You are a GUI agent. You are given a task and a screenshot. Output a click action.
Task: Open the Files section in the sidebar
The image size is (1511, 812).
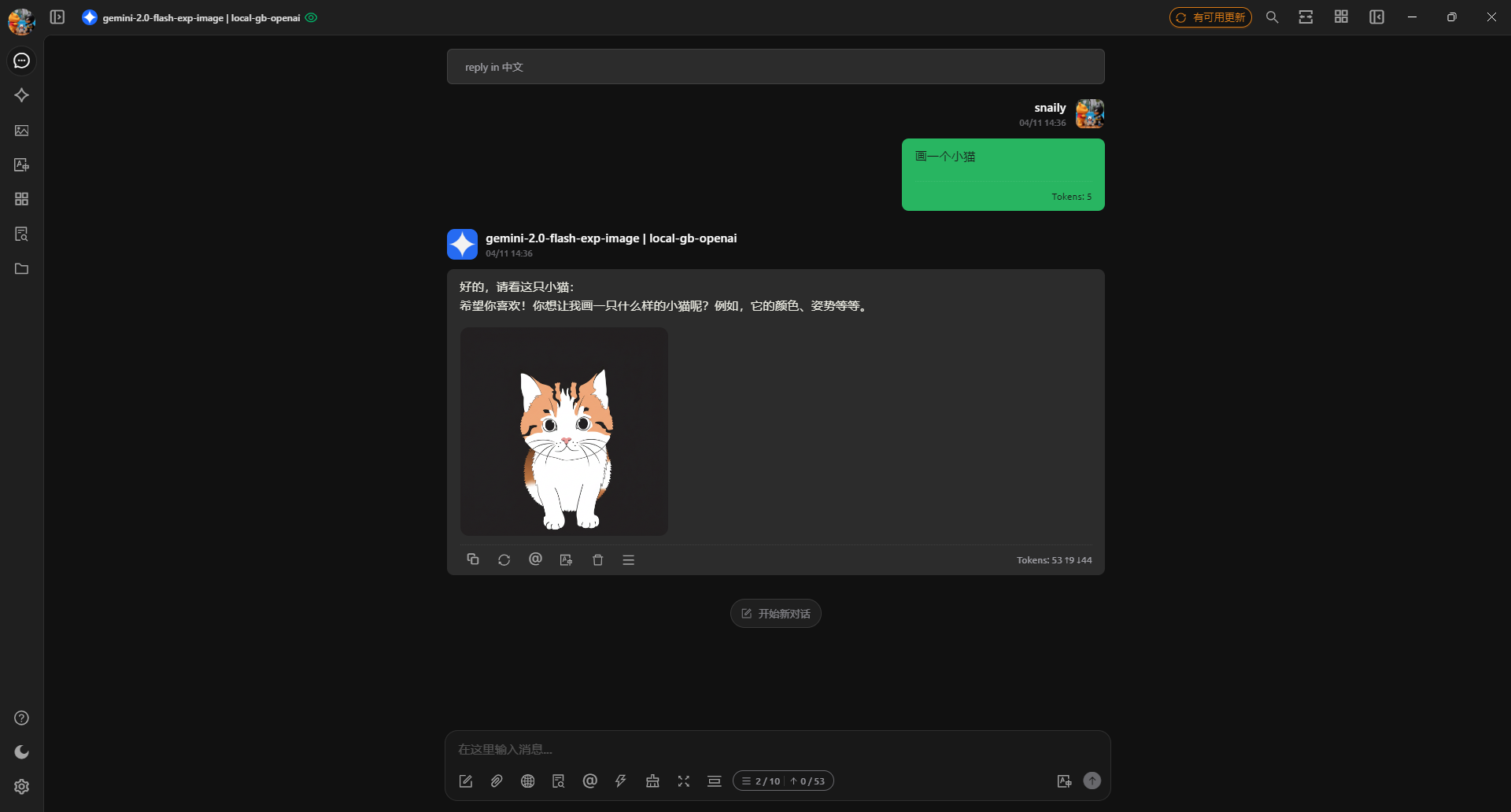point(22,269)
